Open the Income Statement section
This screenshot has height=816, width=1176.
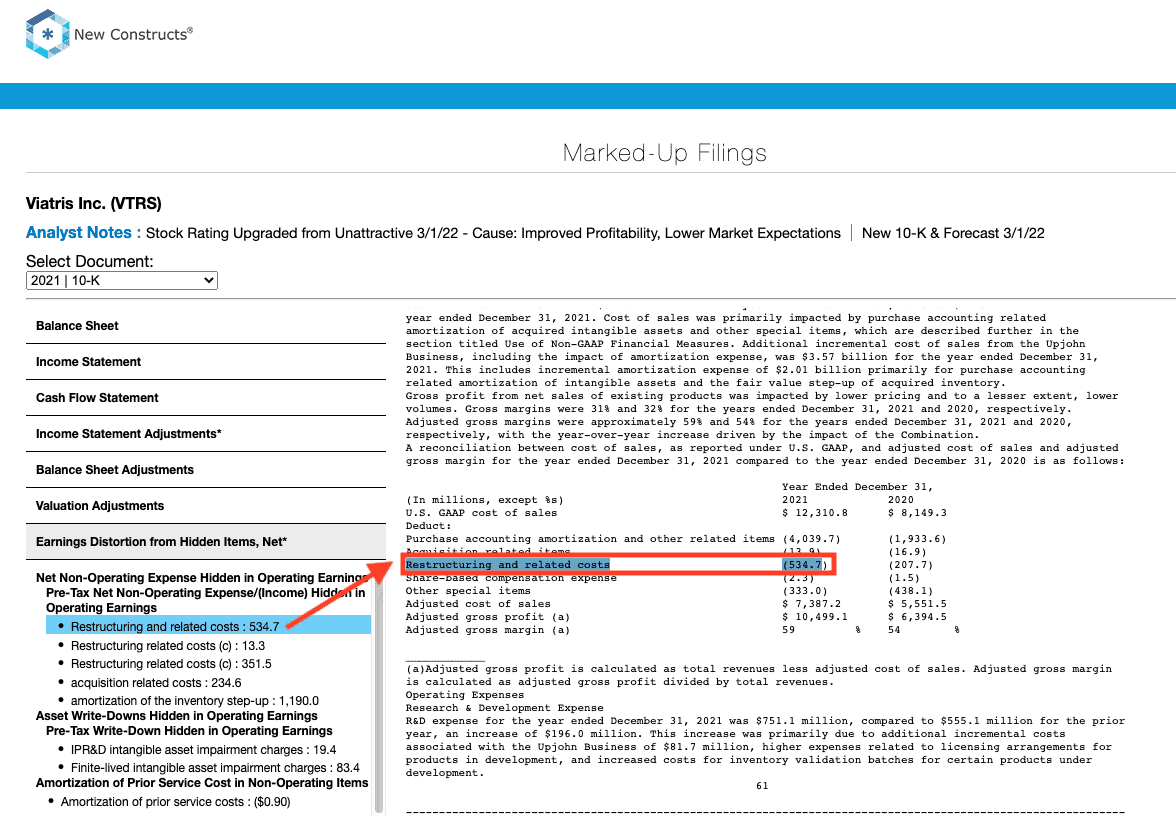coord(206,362)
